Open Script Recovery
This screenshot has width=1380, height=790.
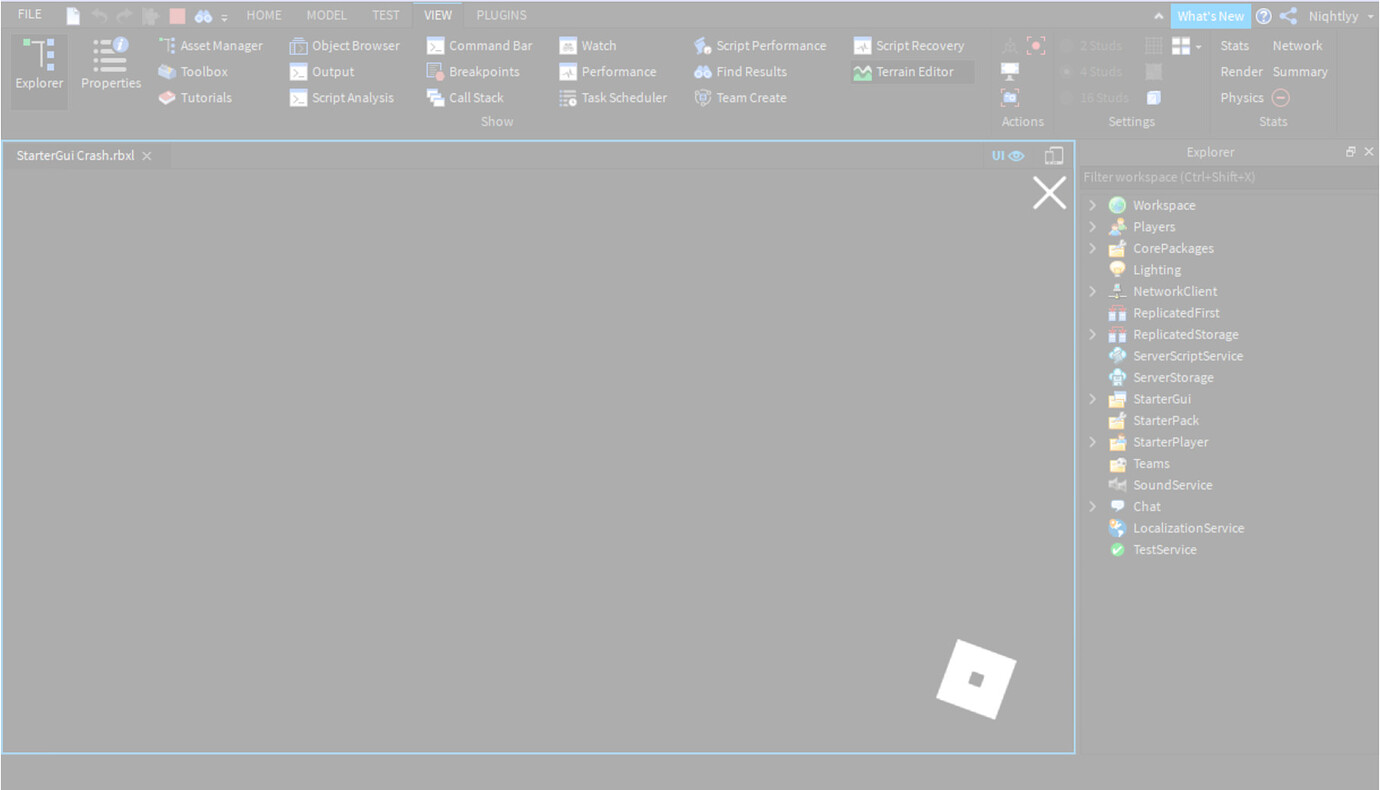coord(909,46)
